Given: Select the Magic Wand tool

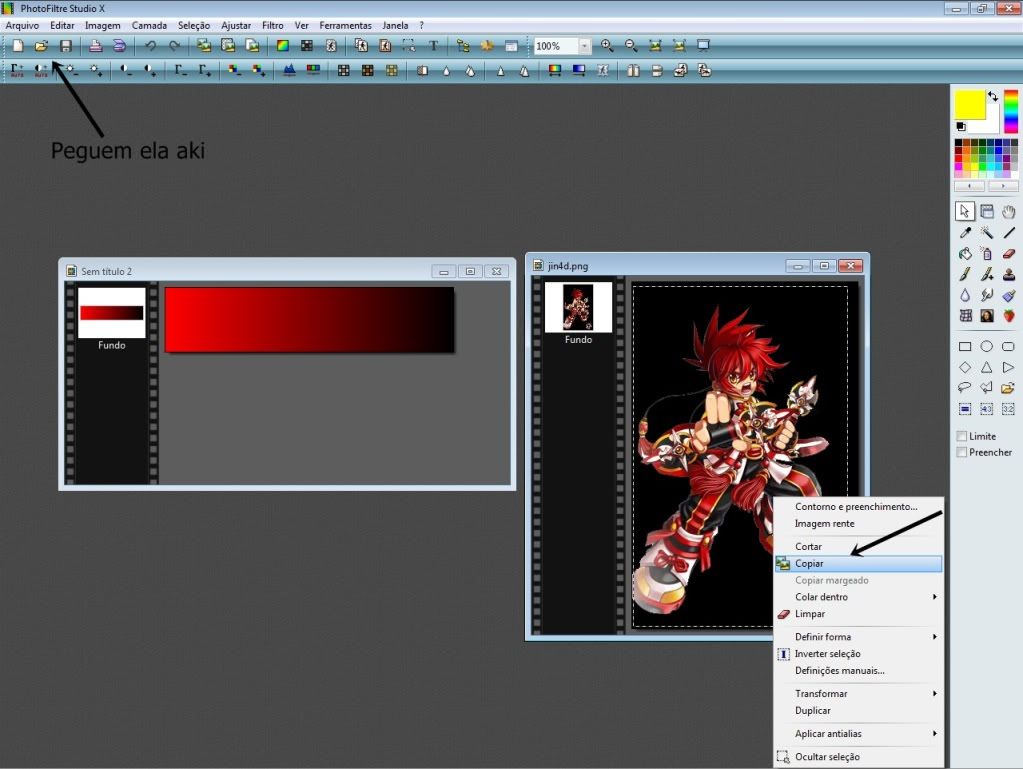Looking at the screenshot, I should click(986, 232).
